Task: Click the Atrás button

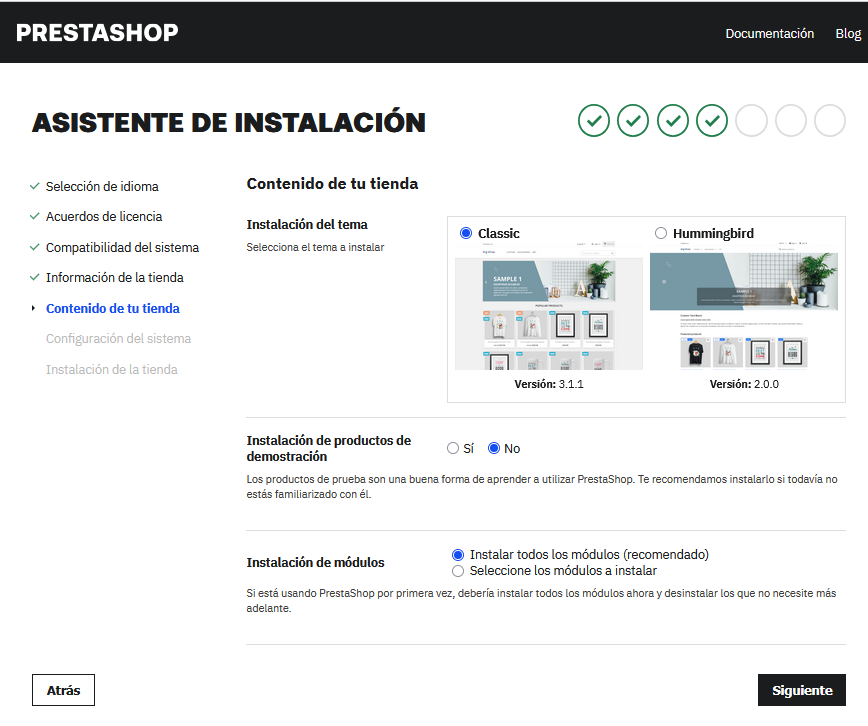Action: pyautogui.click(x=63, y=690)
